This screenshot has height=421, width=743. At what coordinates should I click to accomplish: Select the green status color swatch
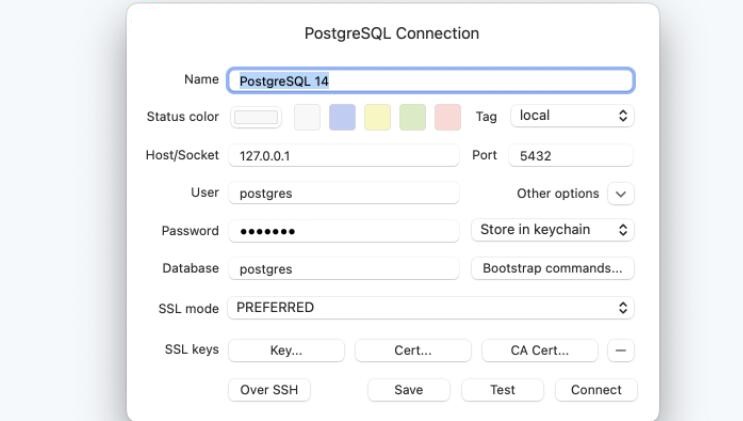click(x=413, y=117)
